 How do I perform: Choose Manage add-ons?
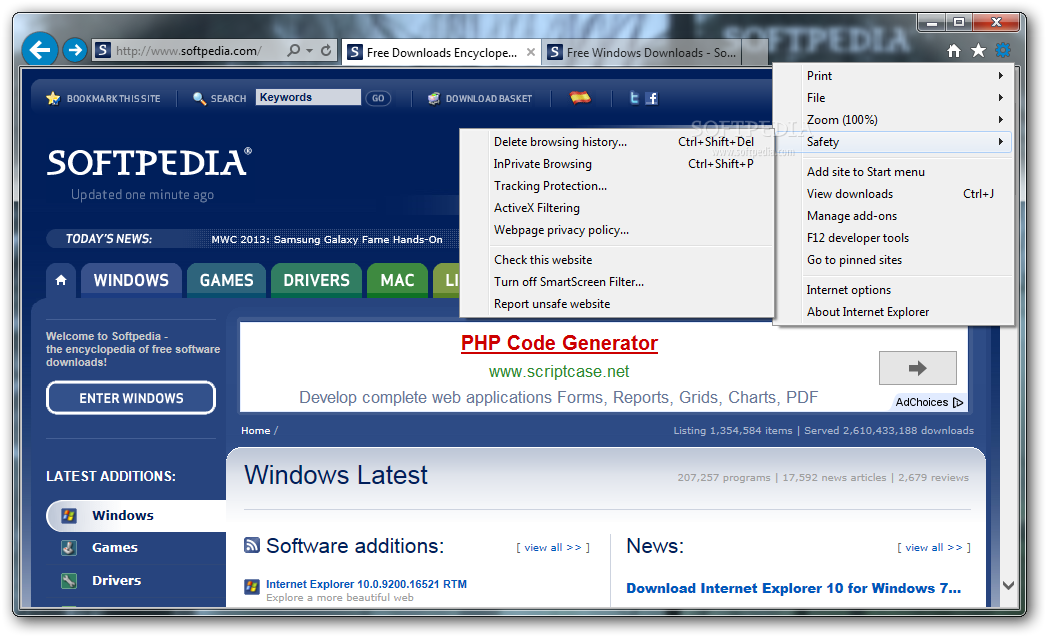click(895, 216)
